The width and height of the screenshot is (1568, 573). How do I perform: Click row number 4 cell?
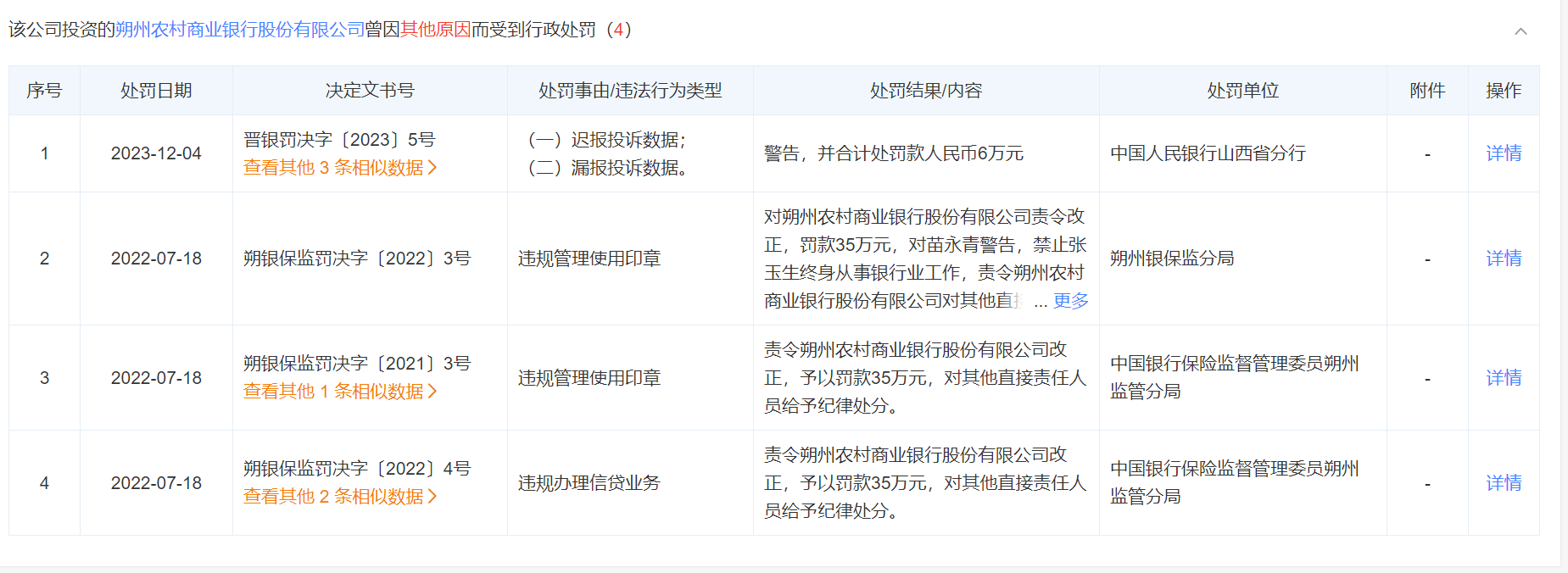44,483
